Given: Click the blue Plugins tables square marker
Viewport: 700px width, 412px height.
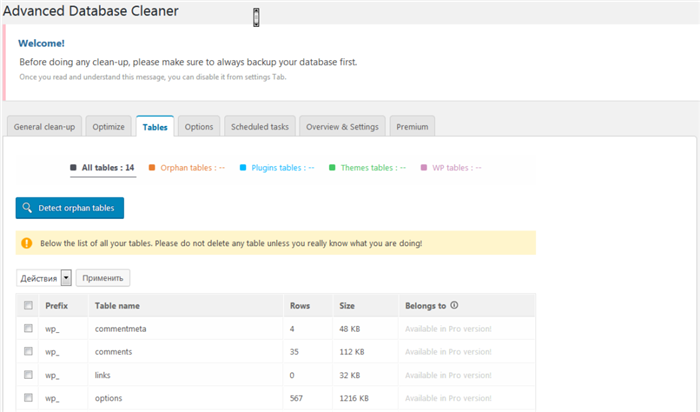Looking at the screenshot, I should (x=243, y=167).
